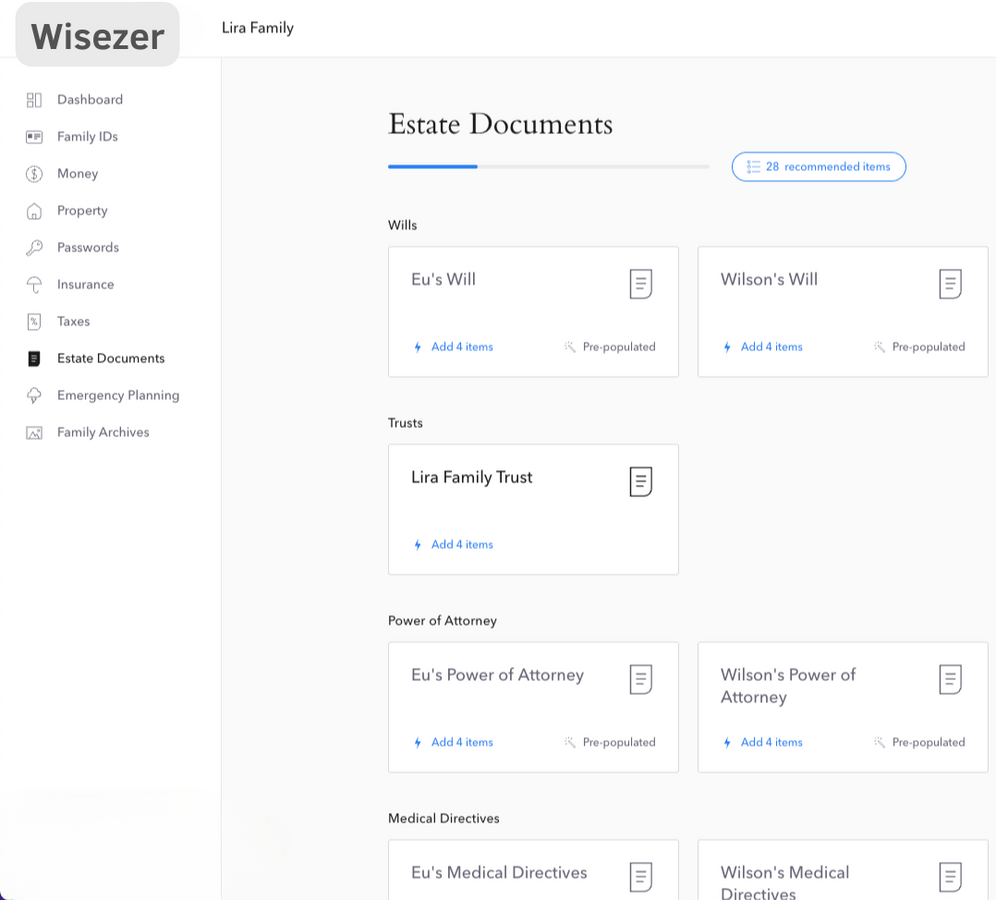This screenshot has height=900, width=996.
Task: Open Eu's Medical Directives title
Action: pyautogui.click(x=499, y=873)
